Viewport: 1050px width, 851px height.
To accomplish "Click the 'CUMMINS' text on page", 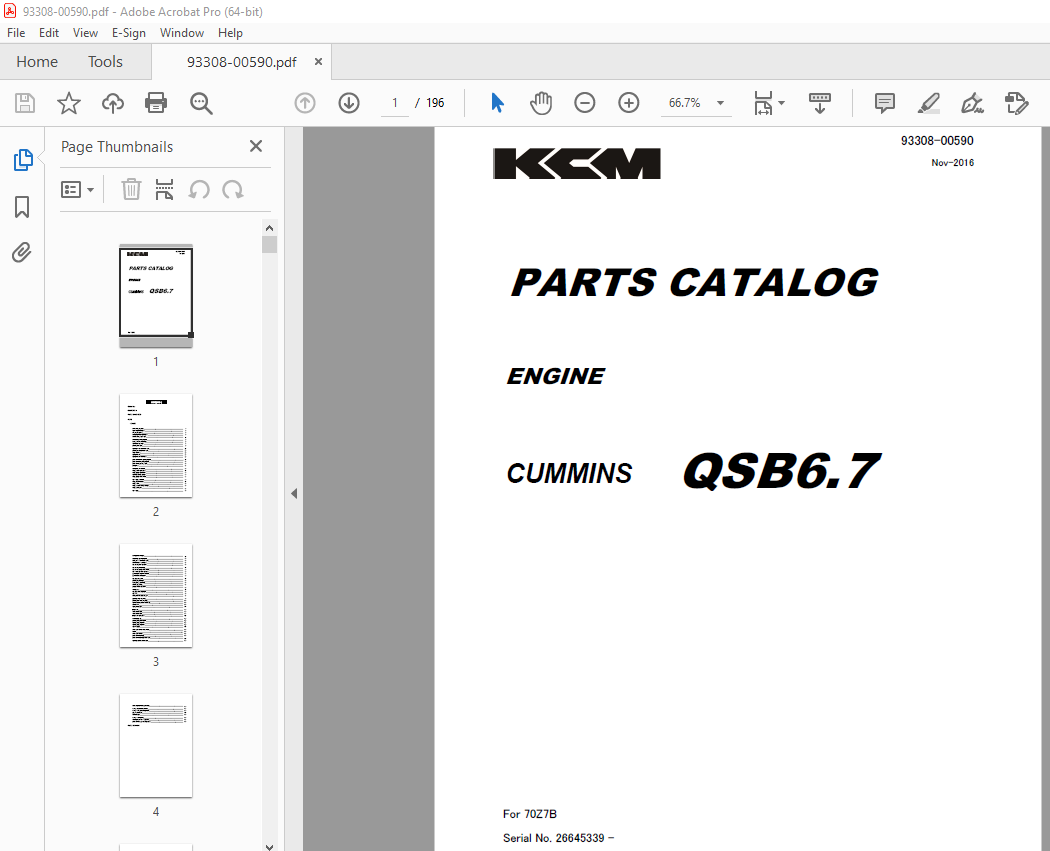I will (569, 473).
